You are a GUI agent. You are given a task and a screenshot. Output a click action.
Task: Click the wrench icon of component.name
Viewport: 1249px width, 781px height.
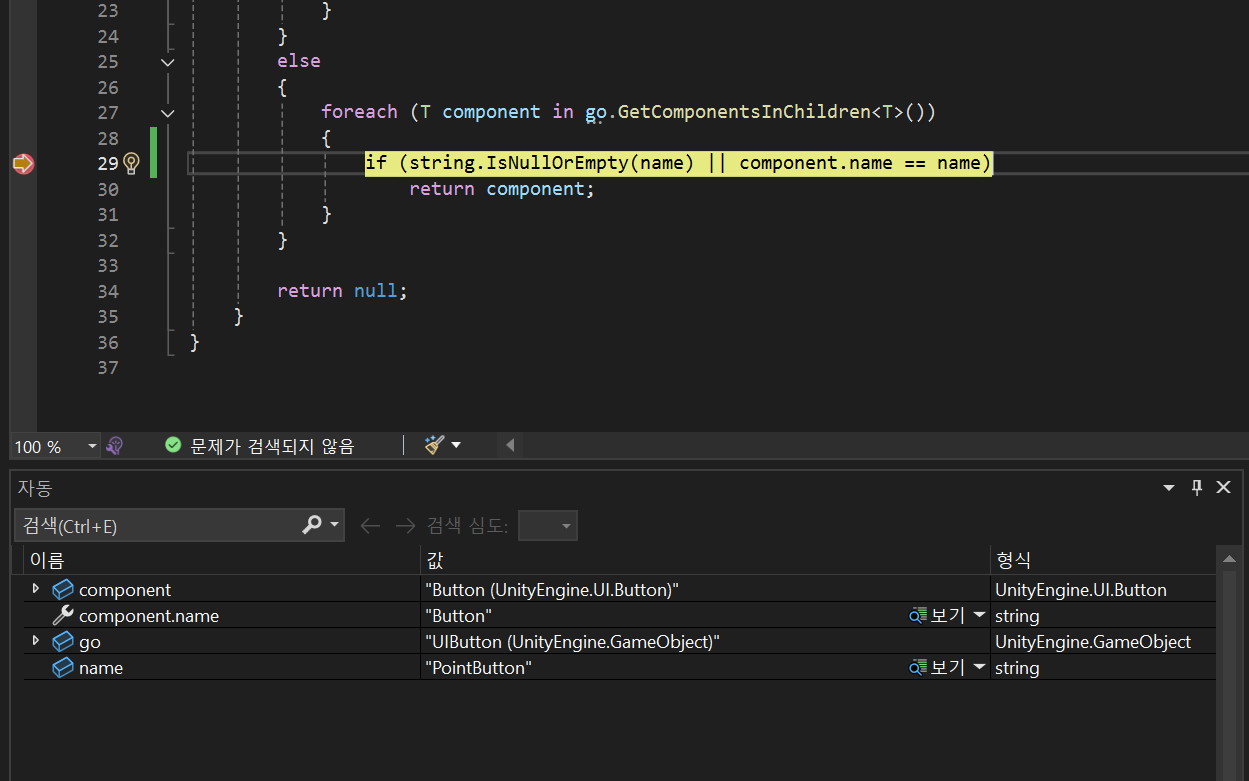click(x=63, y=616)
